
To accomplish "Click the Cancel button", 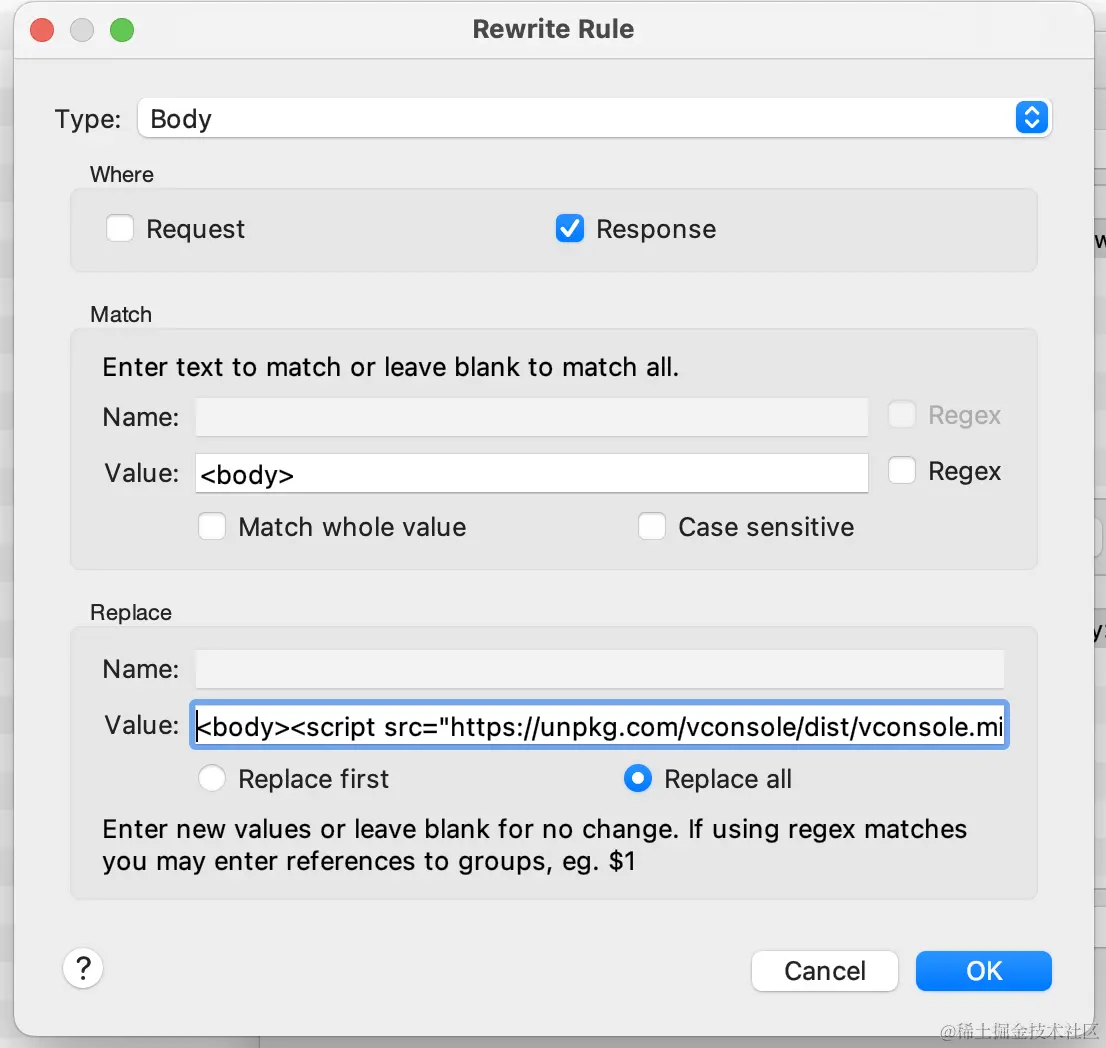I will click(825, 971).
